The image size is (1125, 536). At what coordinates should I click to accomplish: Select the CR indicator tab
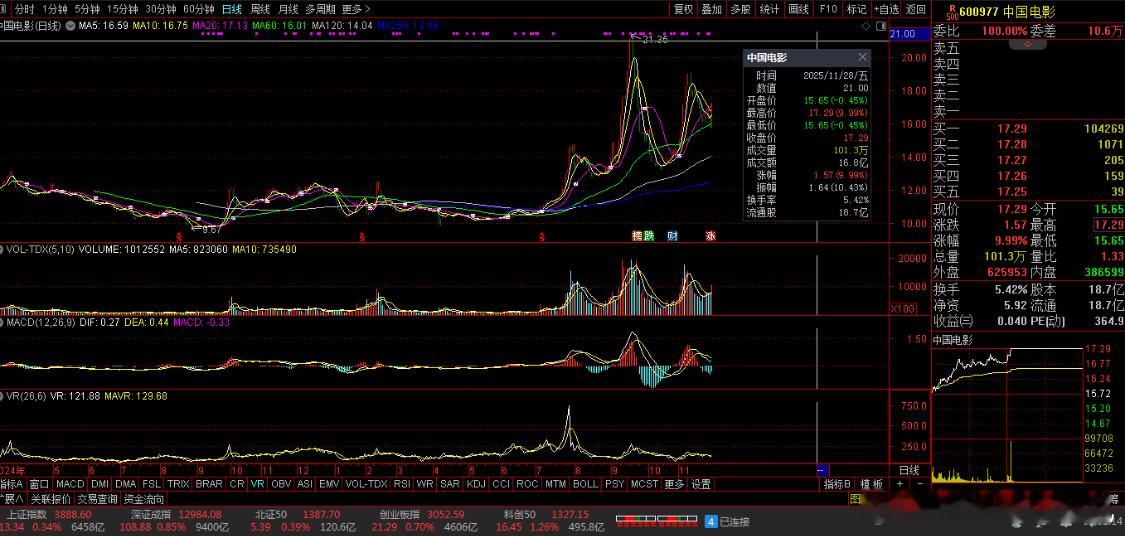click(237, 484)
